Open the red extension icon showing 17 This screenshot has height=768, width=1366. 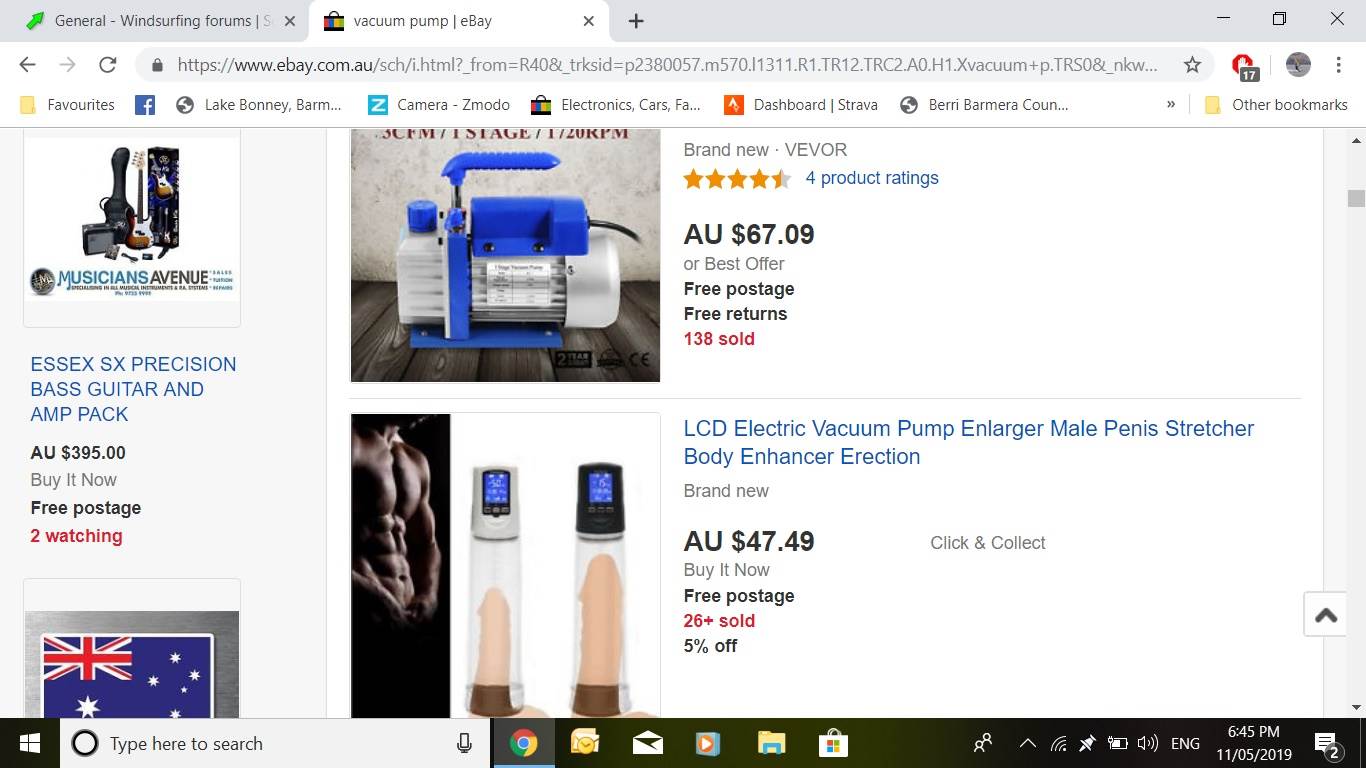pos(1244,66)
